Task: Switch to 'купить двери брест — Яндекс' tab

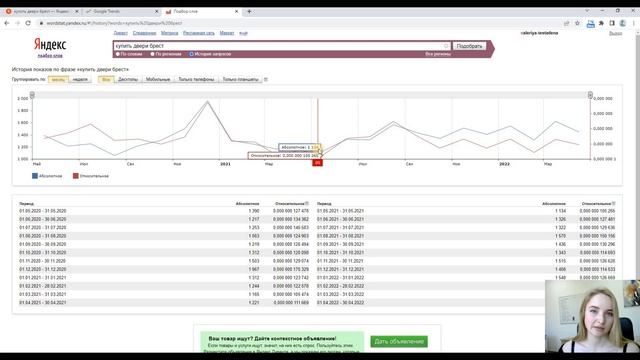Action: [x=41, y=11]
